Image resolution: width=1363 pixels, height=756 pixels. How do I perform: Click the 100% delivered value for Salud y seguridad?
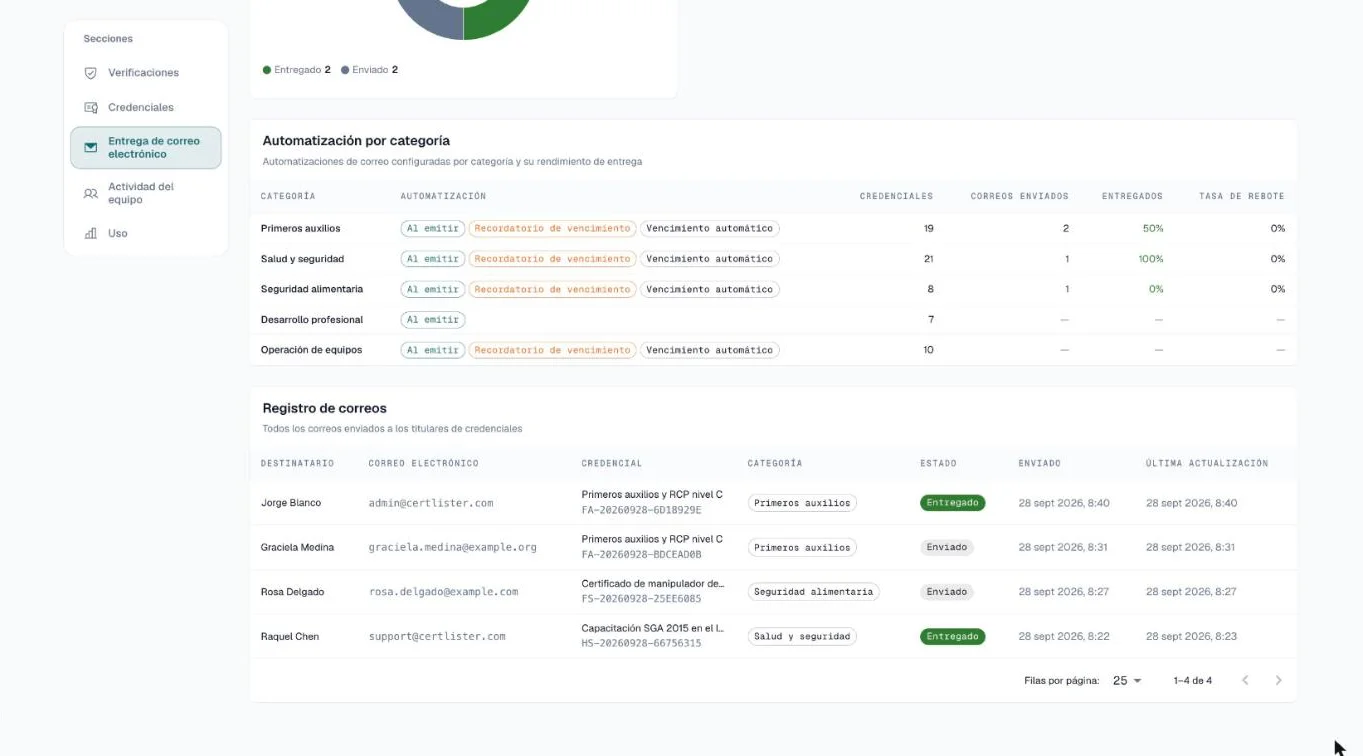pyautogui.click(x=1151, y=259)
